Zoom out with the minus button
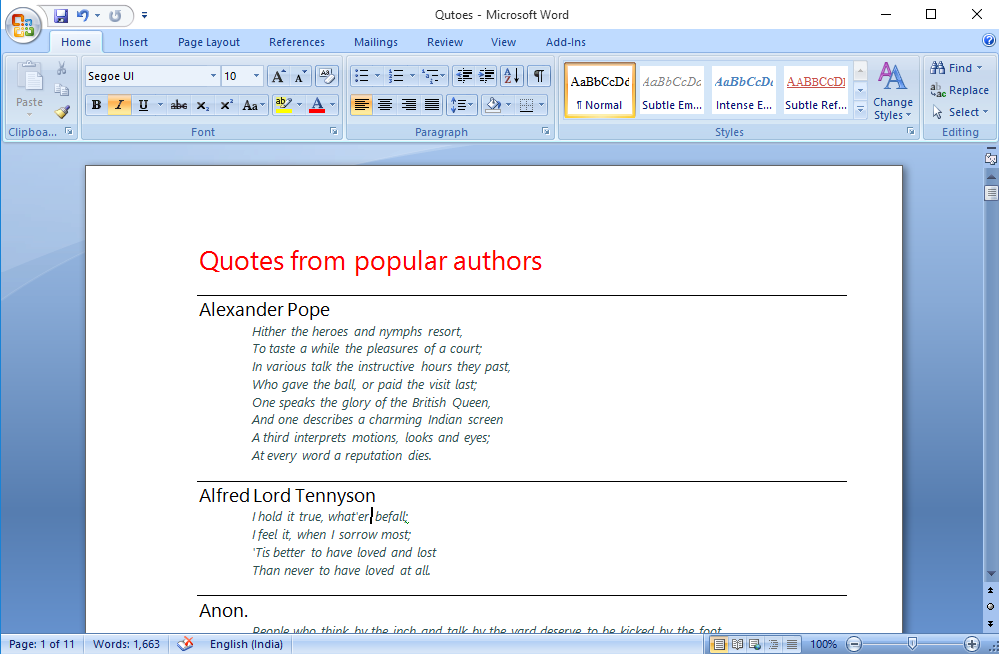999x654 pixels. coord(854,644)
